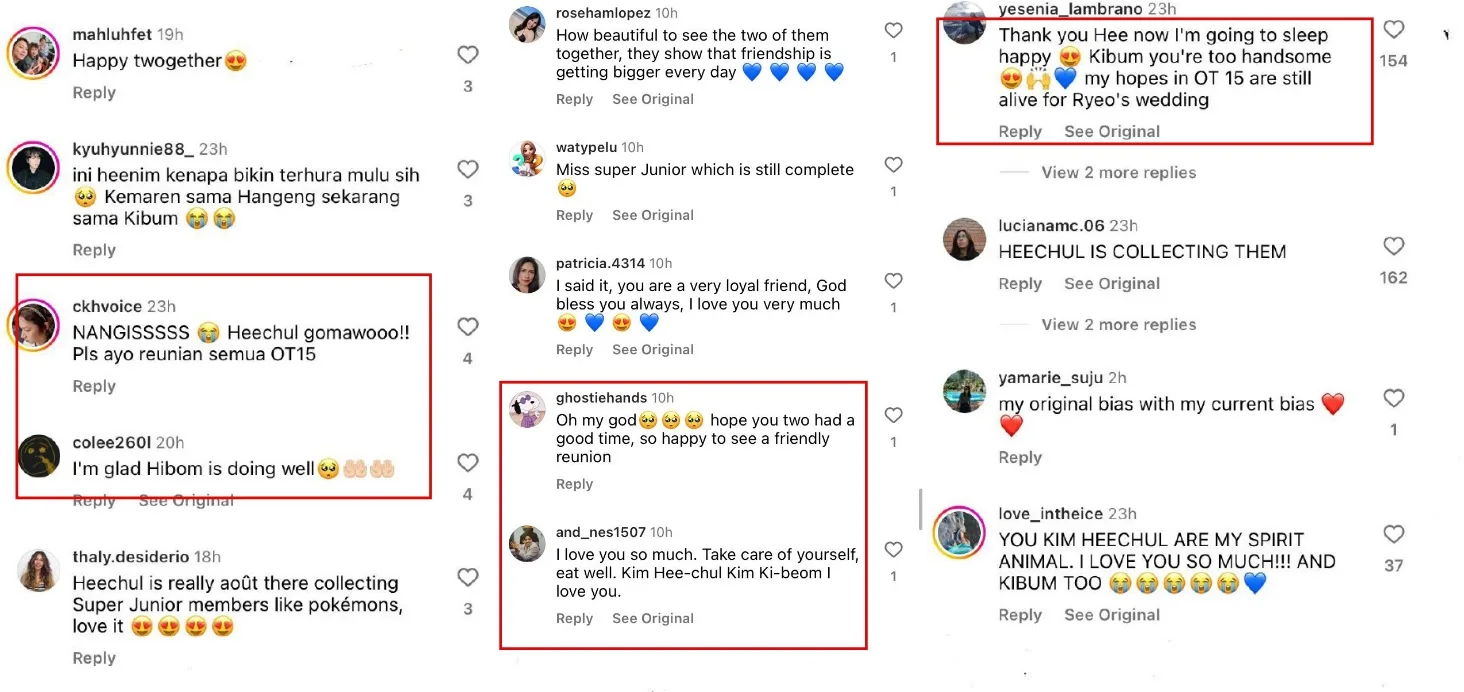Like mahluhfet's "Happy twogether" comment
The image size is (1464, 692).
tap(467, 55)
